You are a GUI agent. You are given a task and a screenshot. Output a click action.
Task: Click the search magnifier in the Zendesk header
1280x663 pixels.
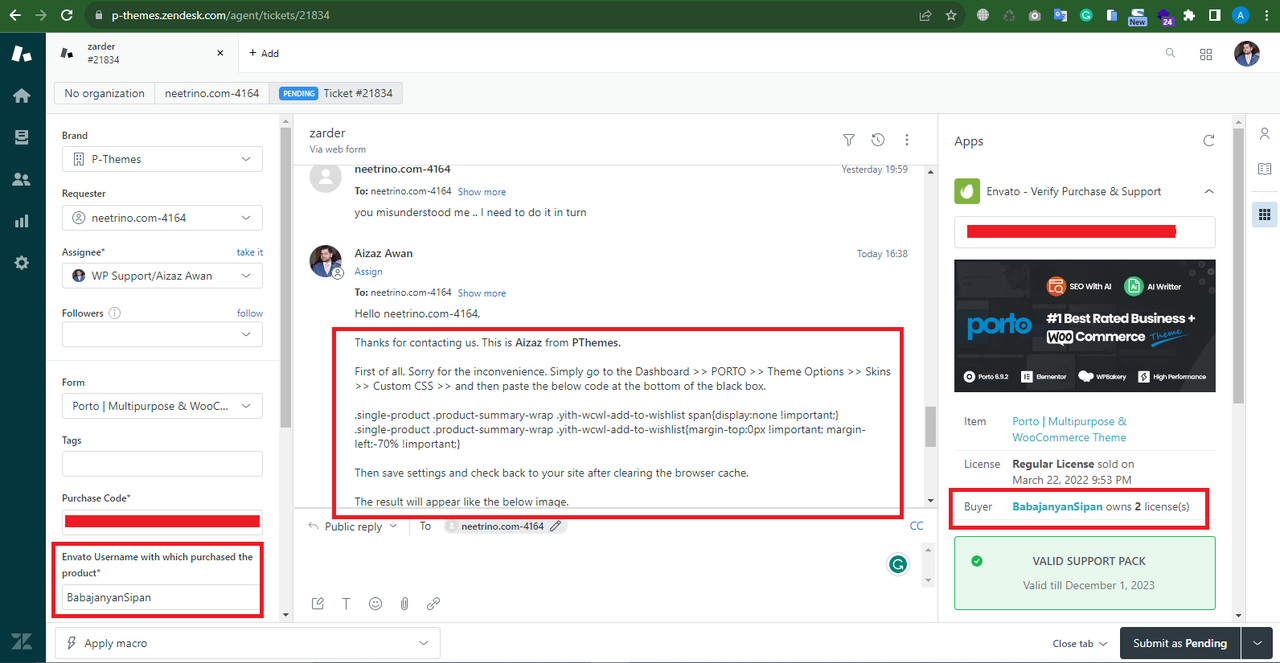(x=1170, y=53)
